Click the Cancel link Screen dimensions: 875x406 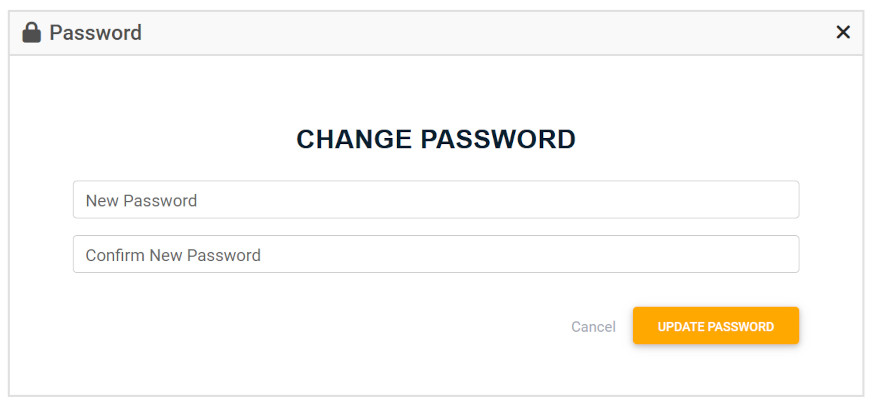coord(593,327)
